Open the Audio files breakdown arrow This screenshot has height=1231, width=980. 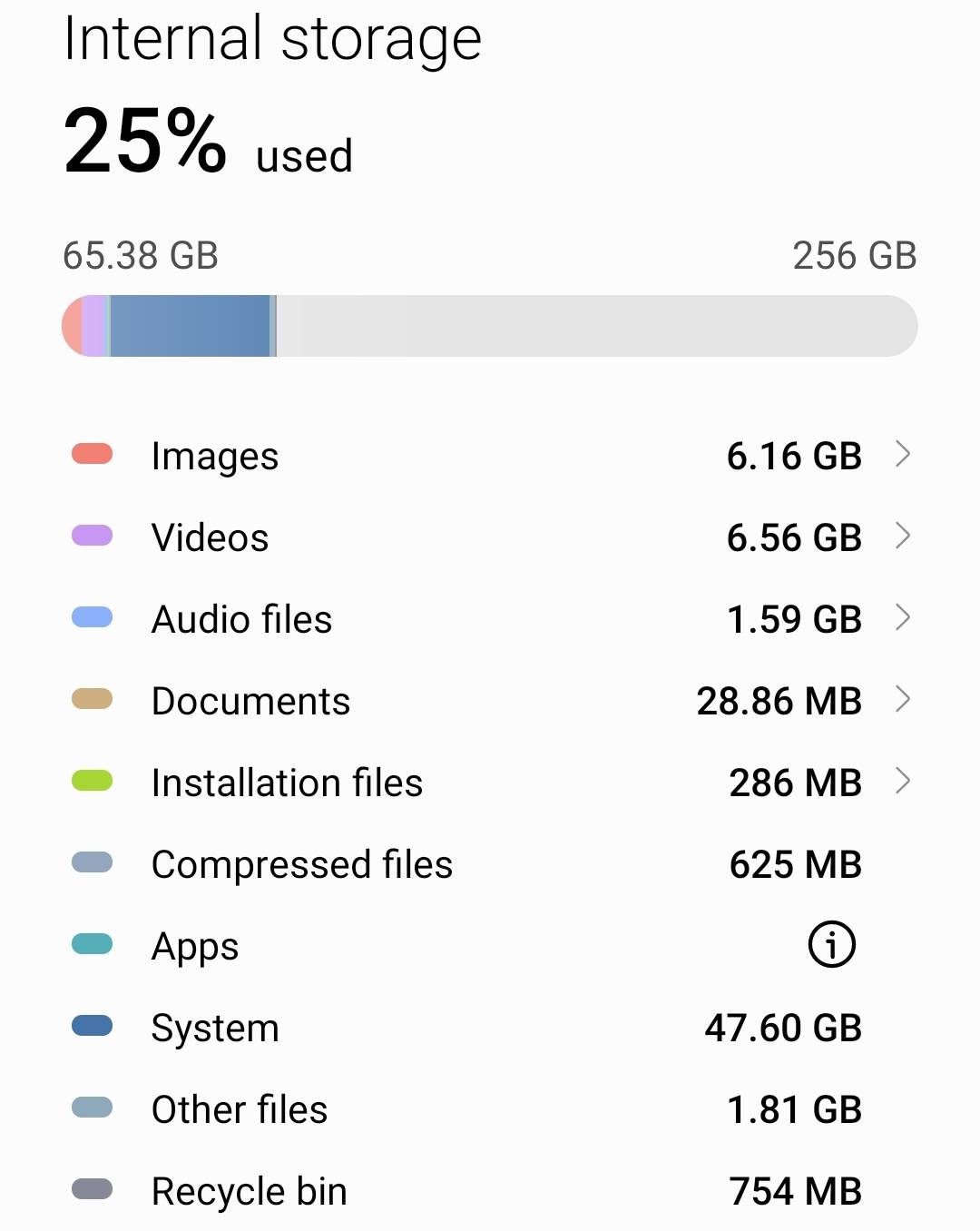pyautogui.click(x=904, y=618)
